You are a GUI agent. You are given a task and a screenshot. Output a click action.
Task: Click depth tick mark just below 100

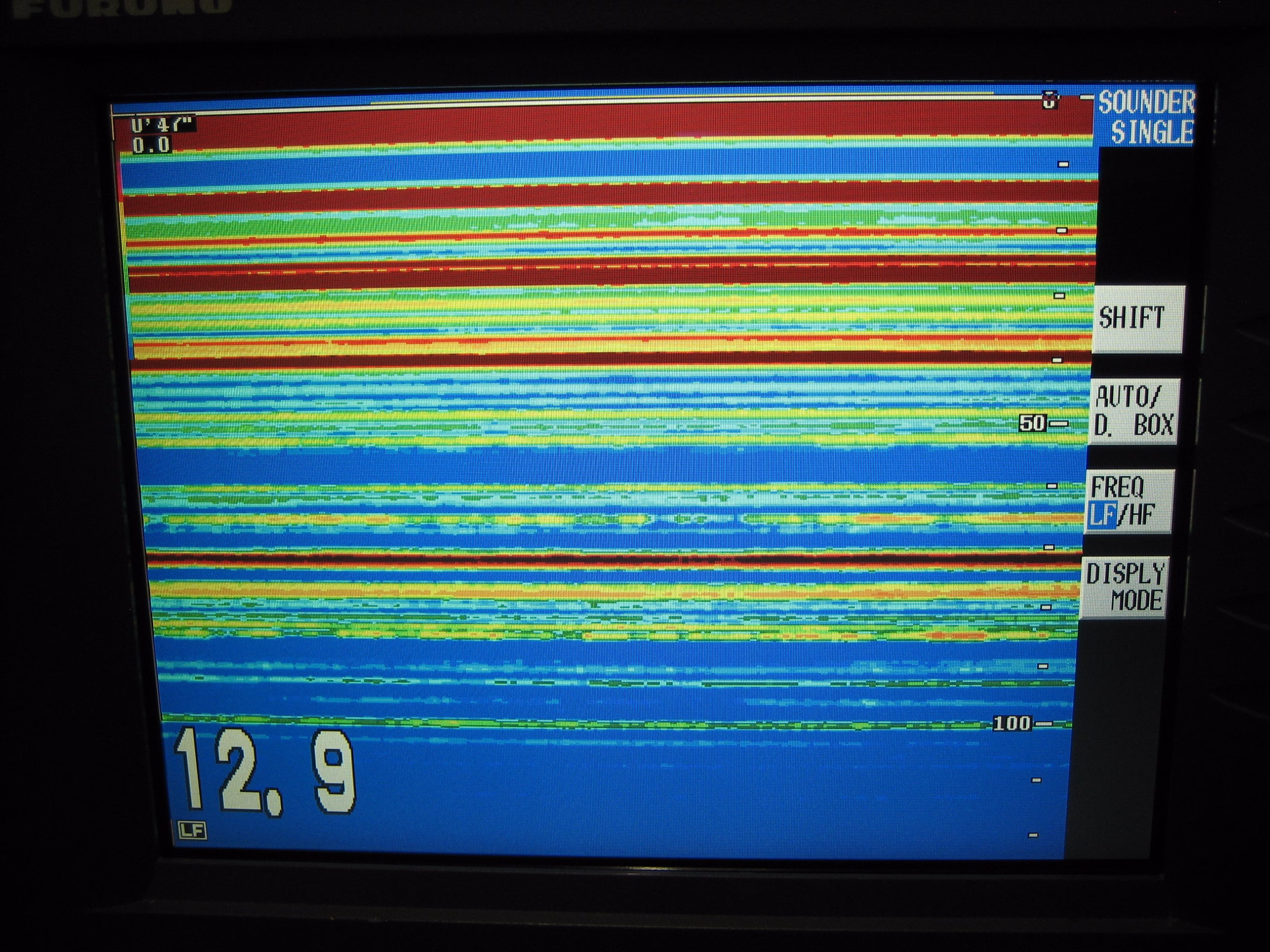[x=1036, y=780]
